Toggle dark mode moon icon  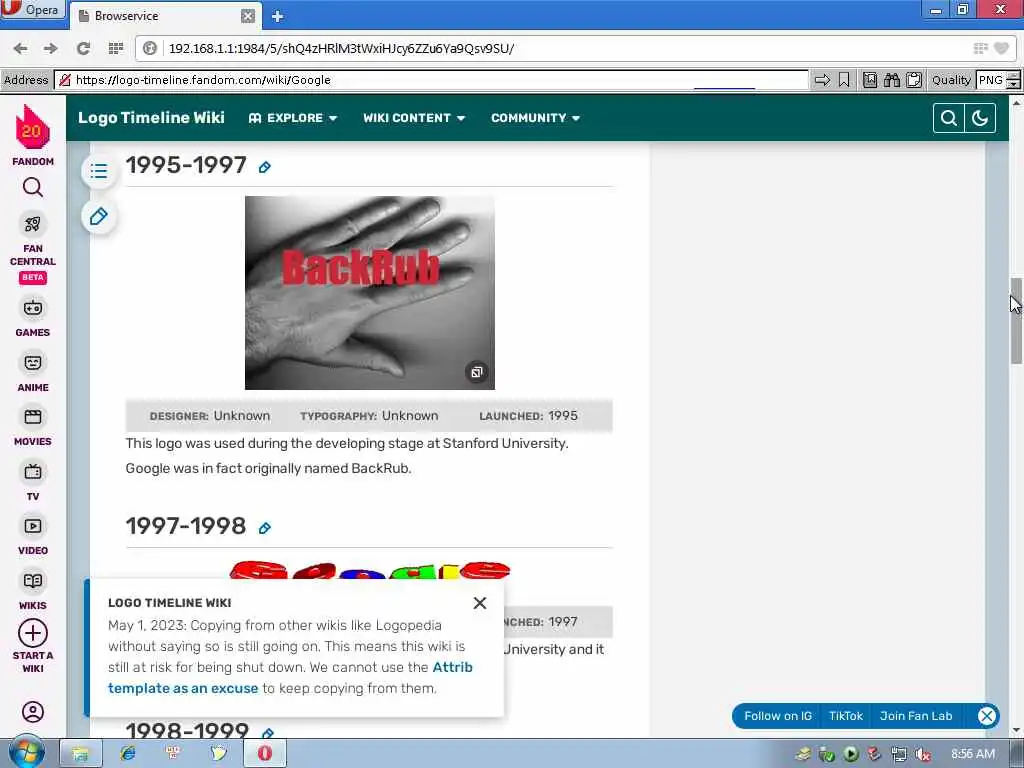pos(980,118)
